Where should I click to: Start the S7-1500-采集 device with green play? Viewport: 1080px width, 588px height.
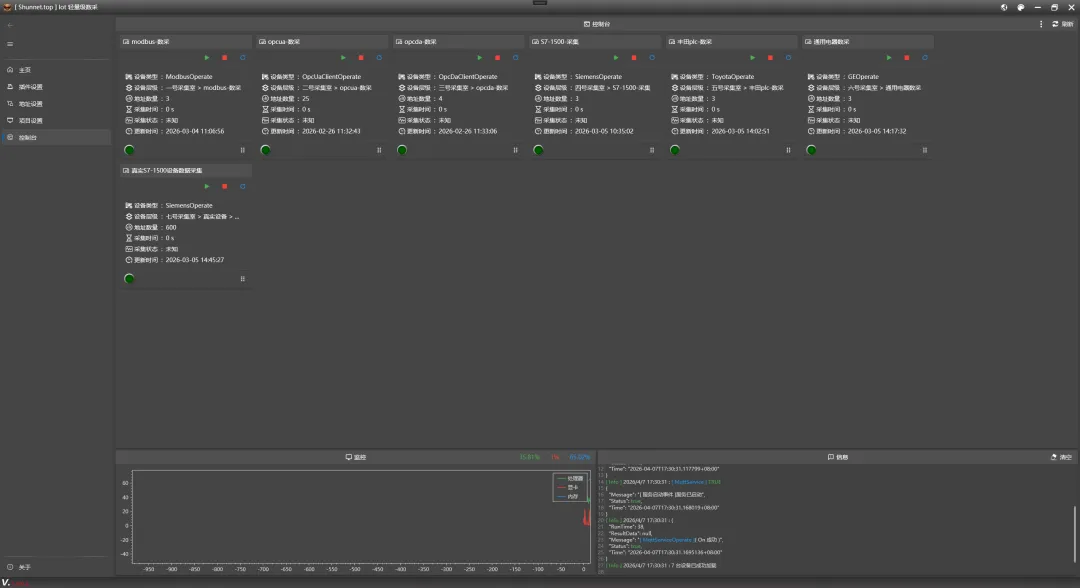(x=616, y=58)
